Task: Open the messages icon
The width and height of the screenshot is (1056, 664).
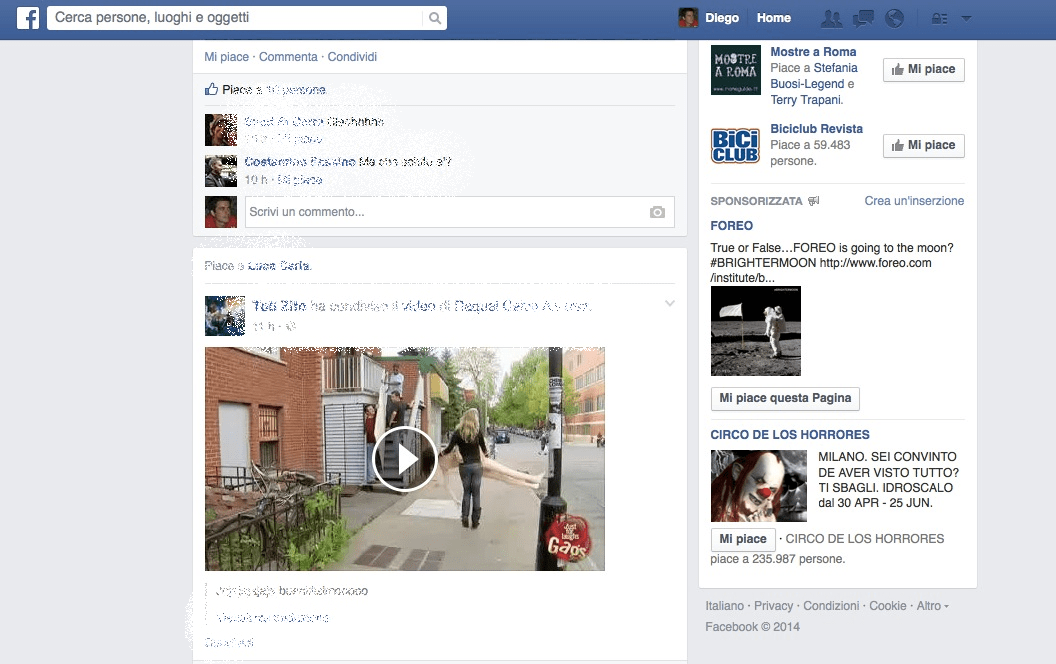Action: 863,18
